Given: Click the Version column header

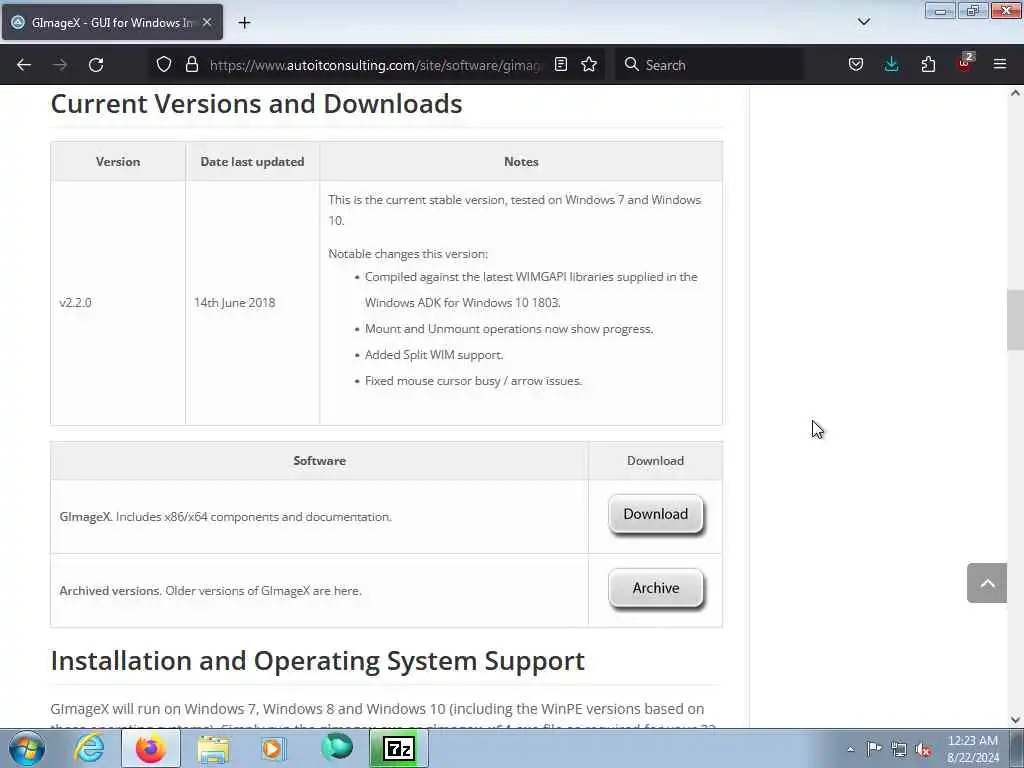Looking at the screenshot, I should click(118, 161).
